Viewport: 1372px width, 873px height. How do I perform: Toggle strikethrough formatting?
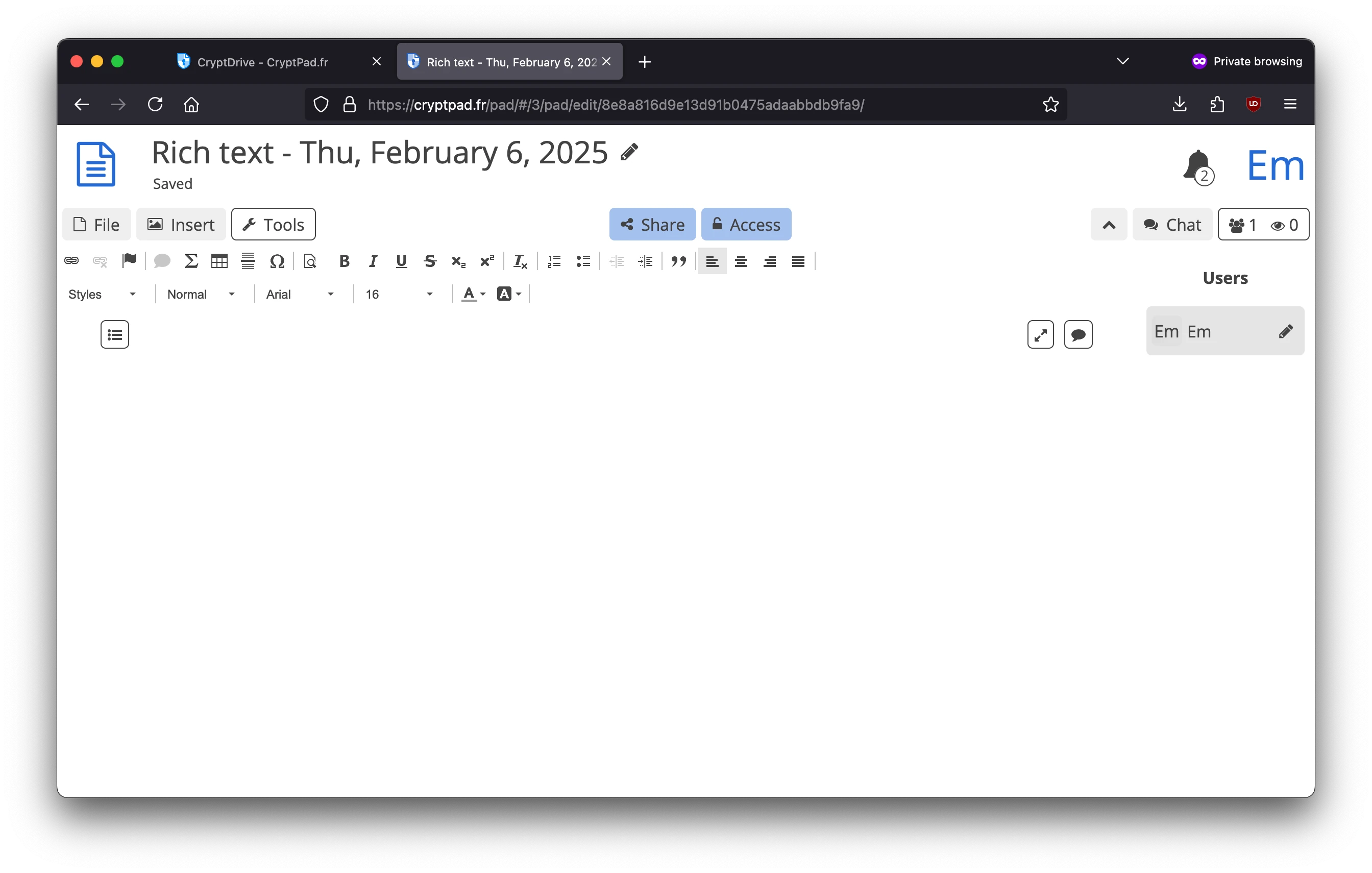pyautogui.click(x=430, y=261)
